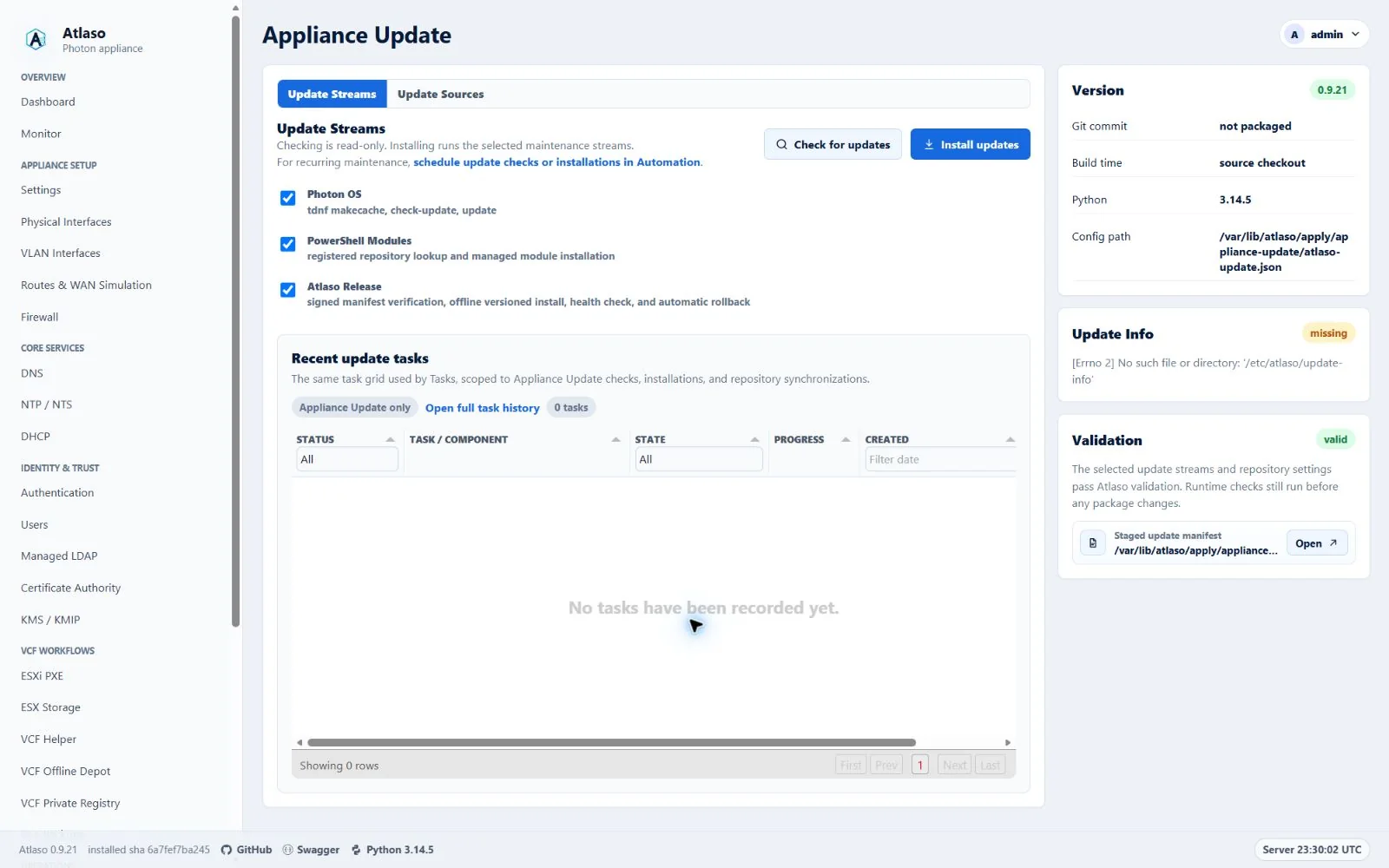Click the Swagger icon in footer
The image size is (1389, 868).
287,850
